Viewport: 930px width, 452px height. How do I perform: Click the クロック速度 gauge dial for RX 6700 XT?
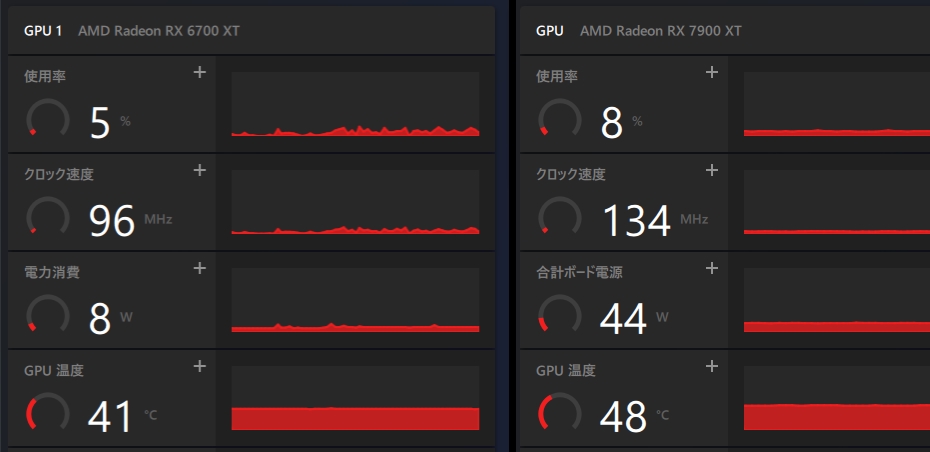click(x=48, y=217)
